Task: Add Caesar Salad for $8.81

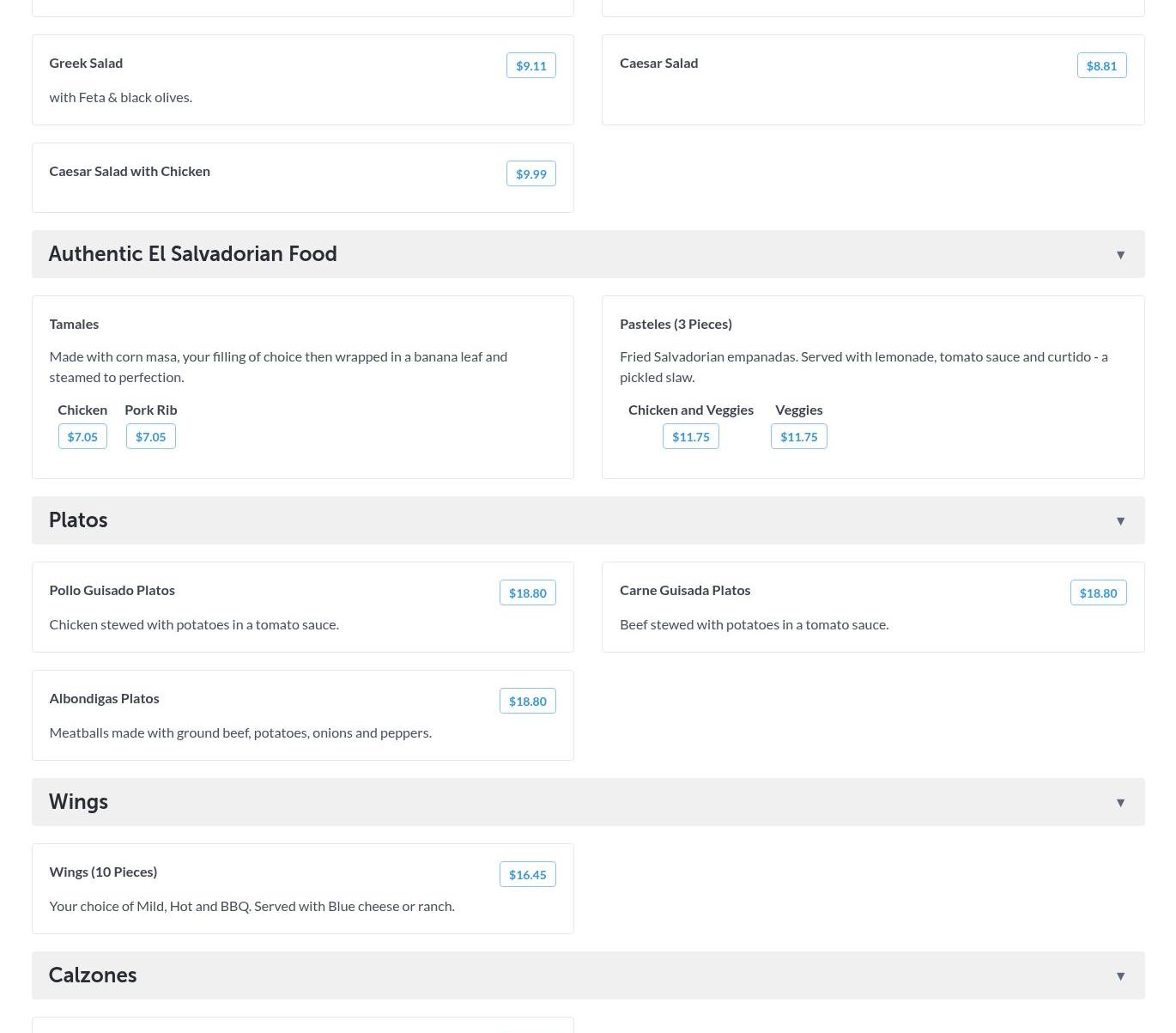Action: click(x=1101, y=66)
